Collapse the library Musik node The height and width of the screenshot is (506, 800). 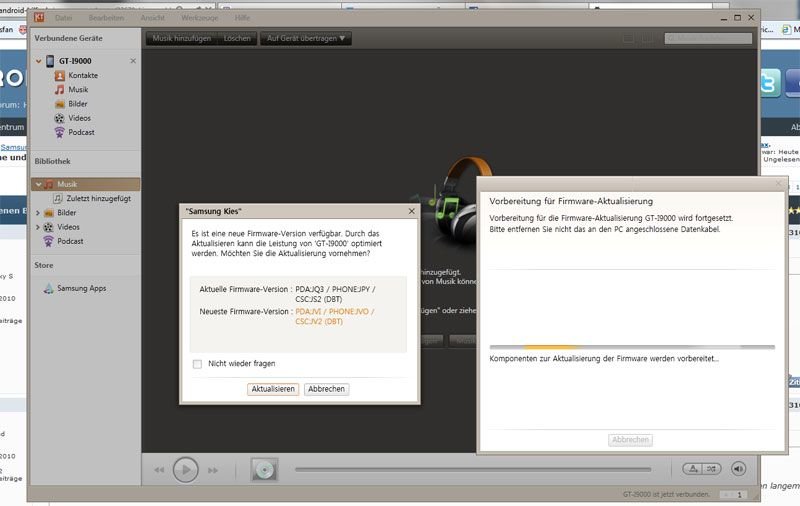point(38,184)
